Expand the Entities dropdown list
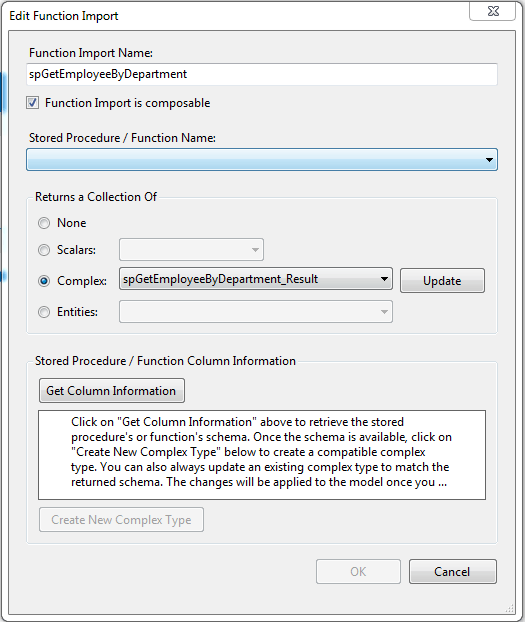 [x=256, y=311]
